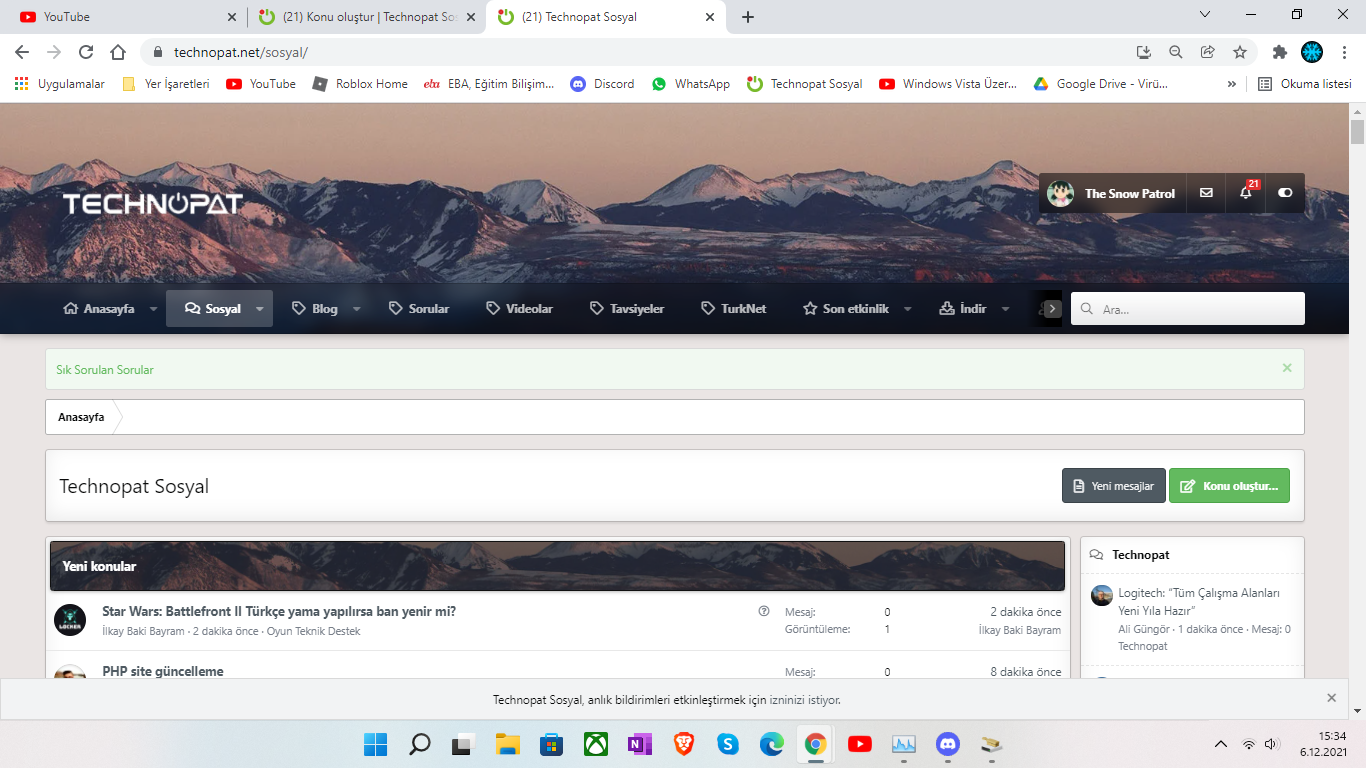Click the browser home button
The height and width of the screenshot is (768, 1366).
pos(118,52)
